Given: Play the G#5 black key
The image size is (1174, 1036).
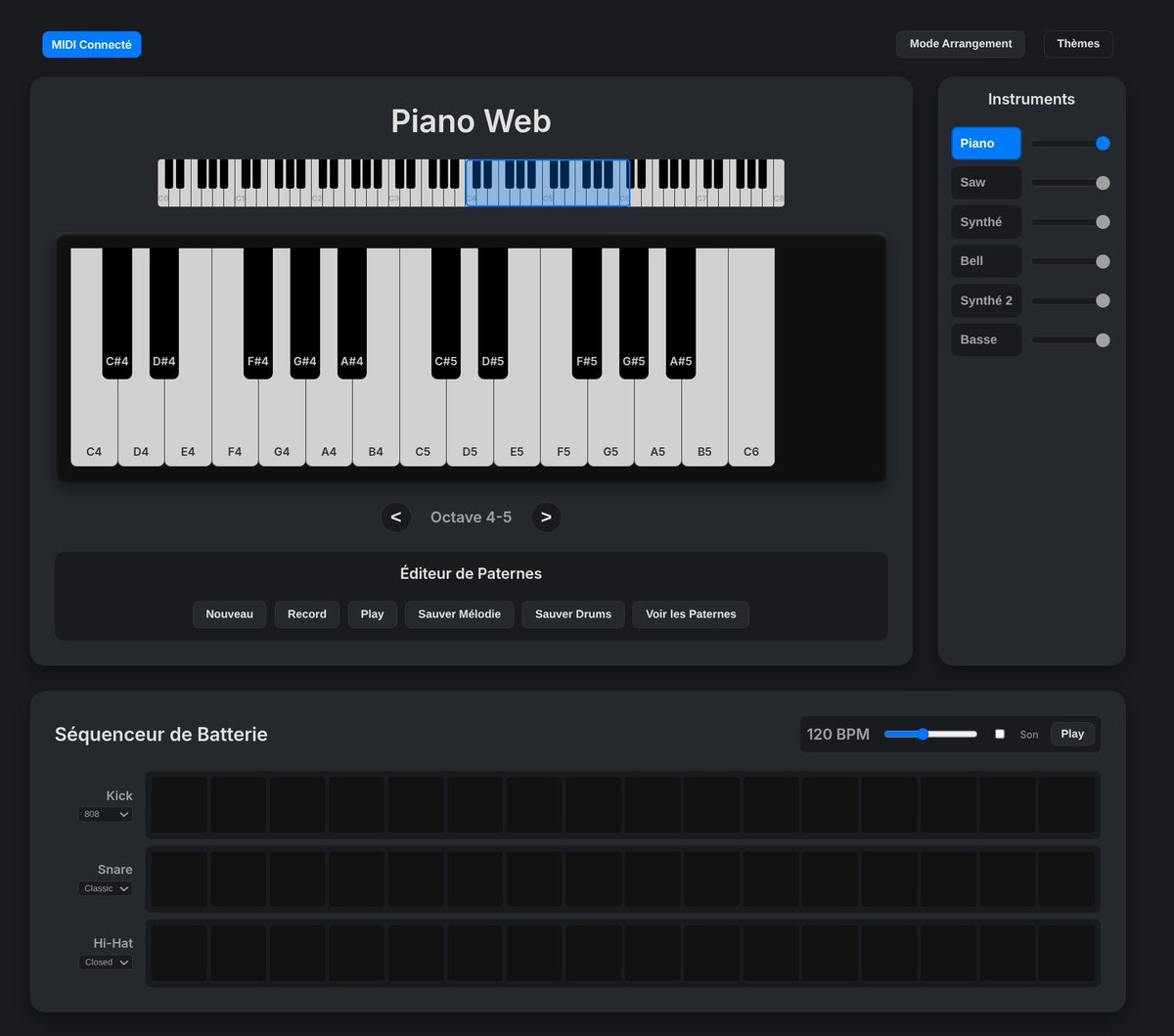Looking at the screenshot, I should tap(634, 313).
